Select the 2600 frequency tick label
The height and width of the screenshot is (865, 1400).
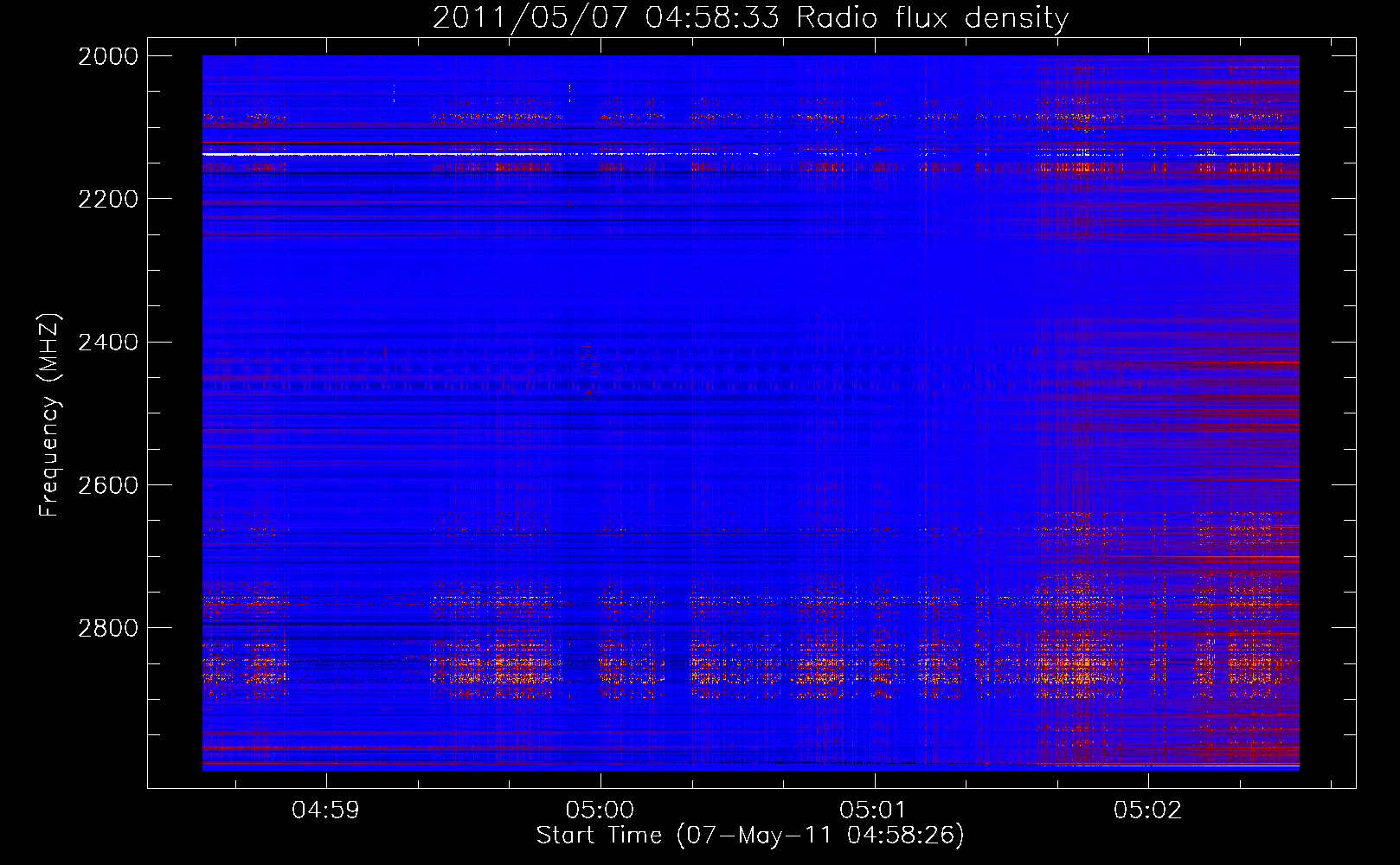tap(108, 485)
